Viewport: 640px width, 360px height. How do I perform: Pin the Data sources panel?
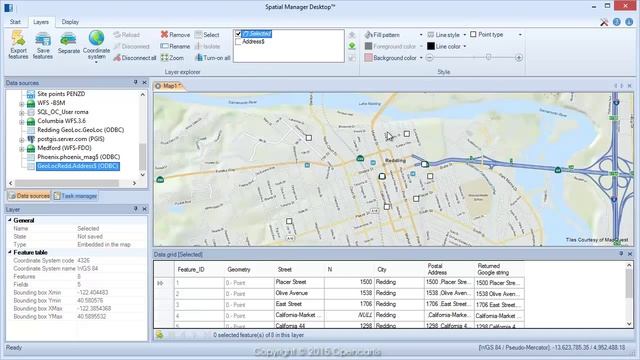coord(136,82)
